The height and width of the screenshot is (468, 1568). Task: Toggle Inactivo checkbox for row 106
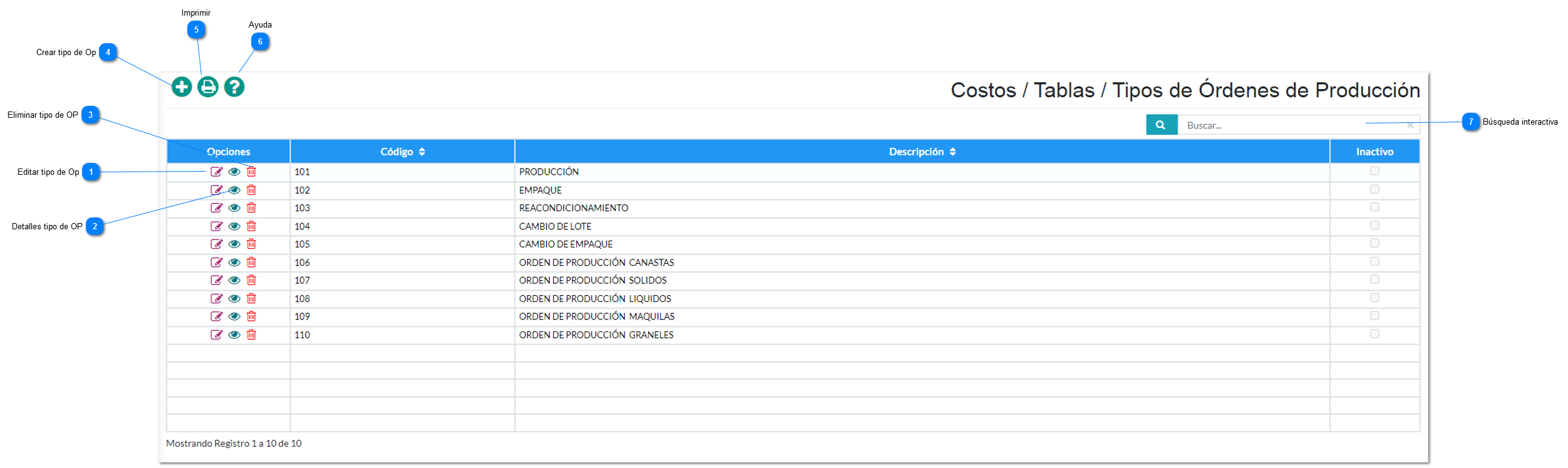click(x=1374, y=261)
